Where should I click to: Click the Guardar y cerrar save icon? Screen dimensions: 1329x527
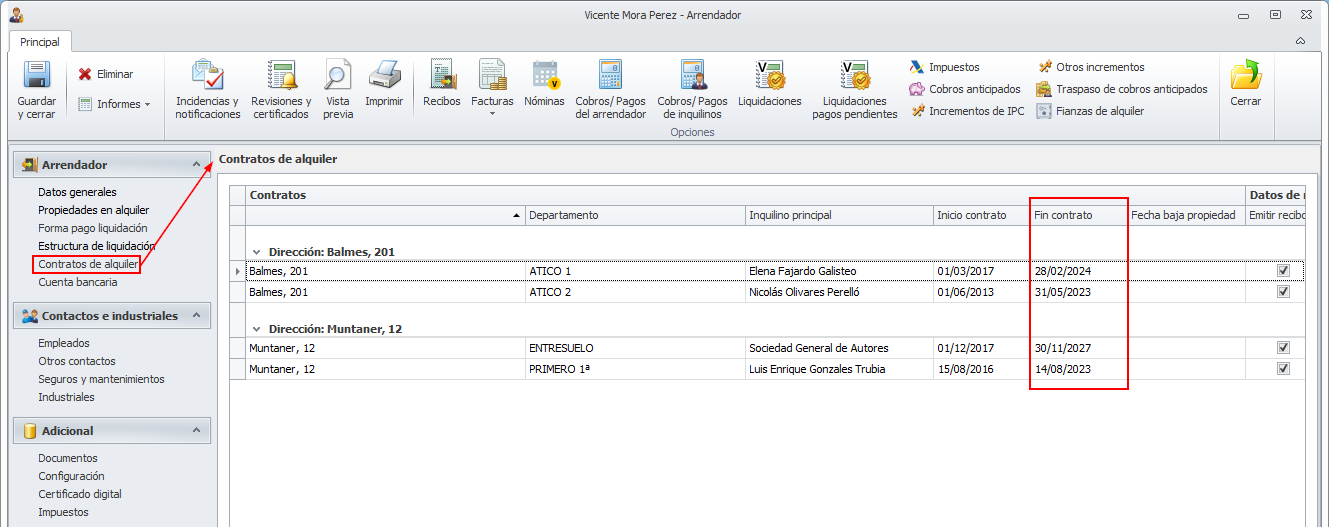pos(37,77)
